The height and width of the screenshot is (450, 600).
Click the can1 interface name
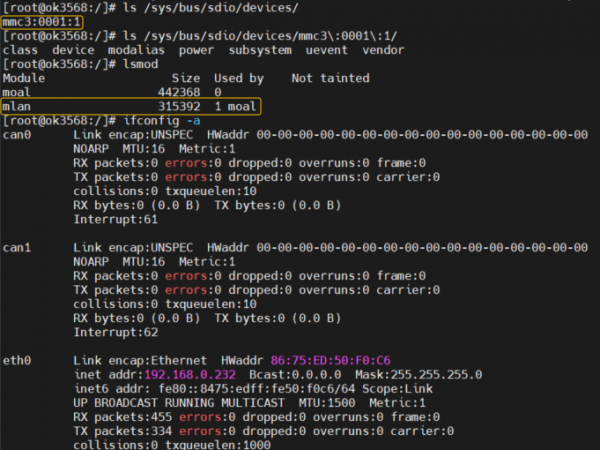coord(17,246)
